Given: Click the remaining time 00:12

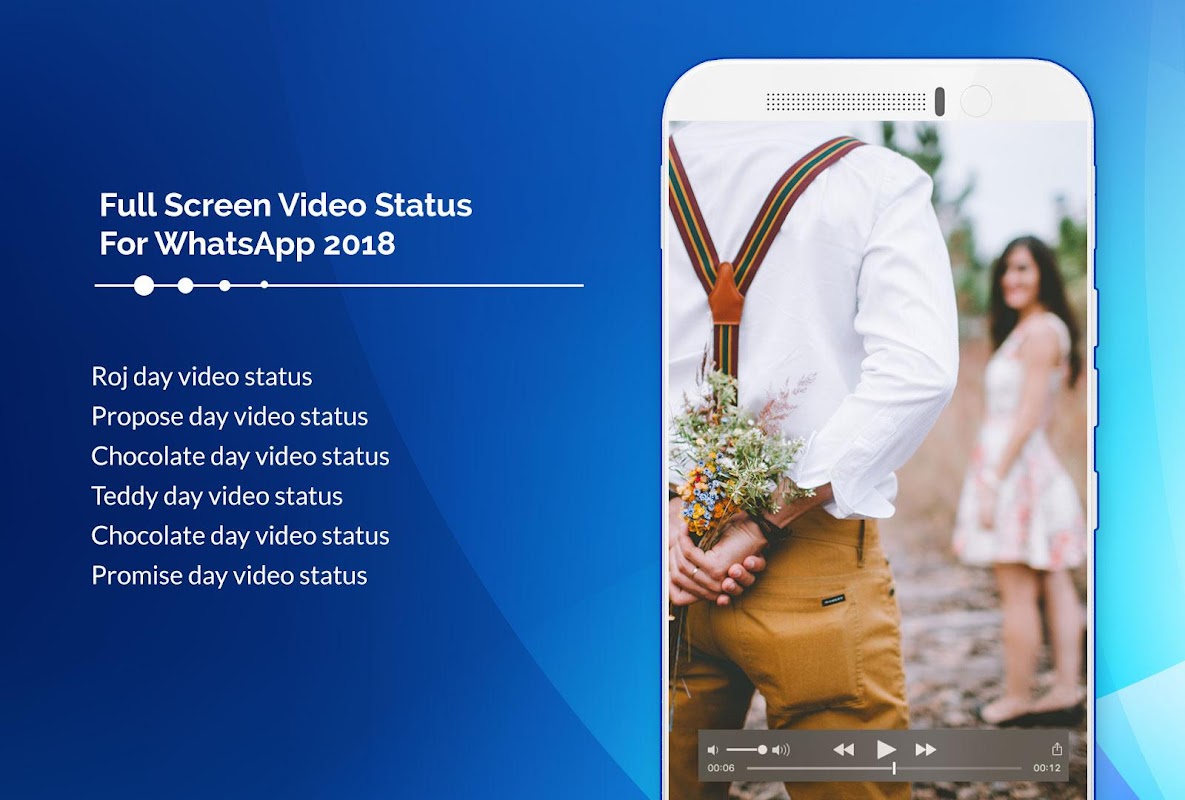Looking at the screenshot, I should pyautogui.click(x=1047, y=768).
